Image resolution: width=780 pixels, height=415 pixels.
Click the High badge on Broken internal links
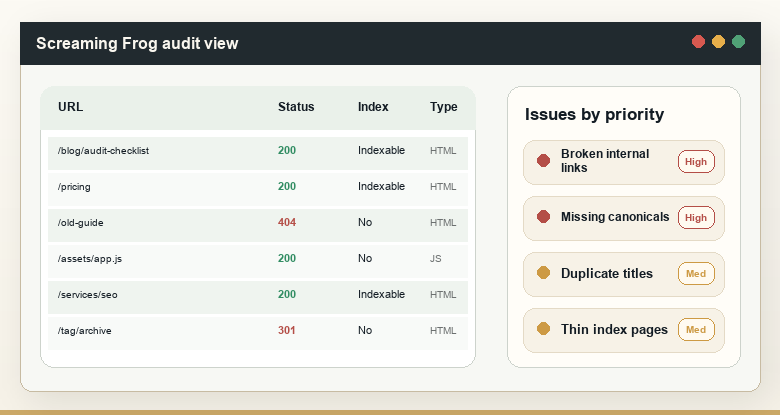[696, 162]
